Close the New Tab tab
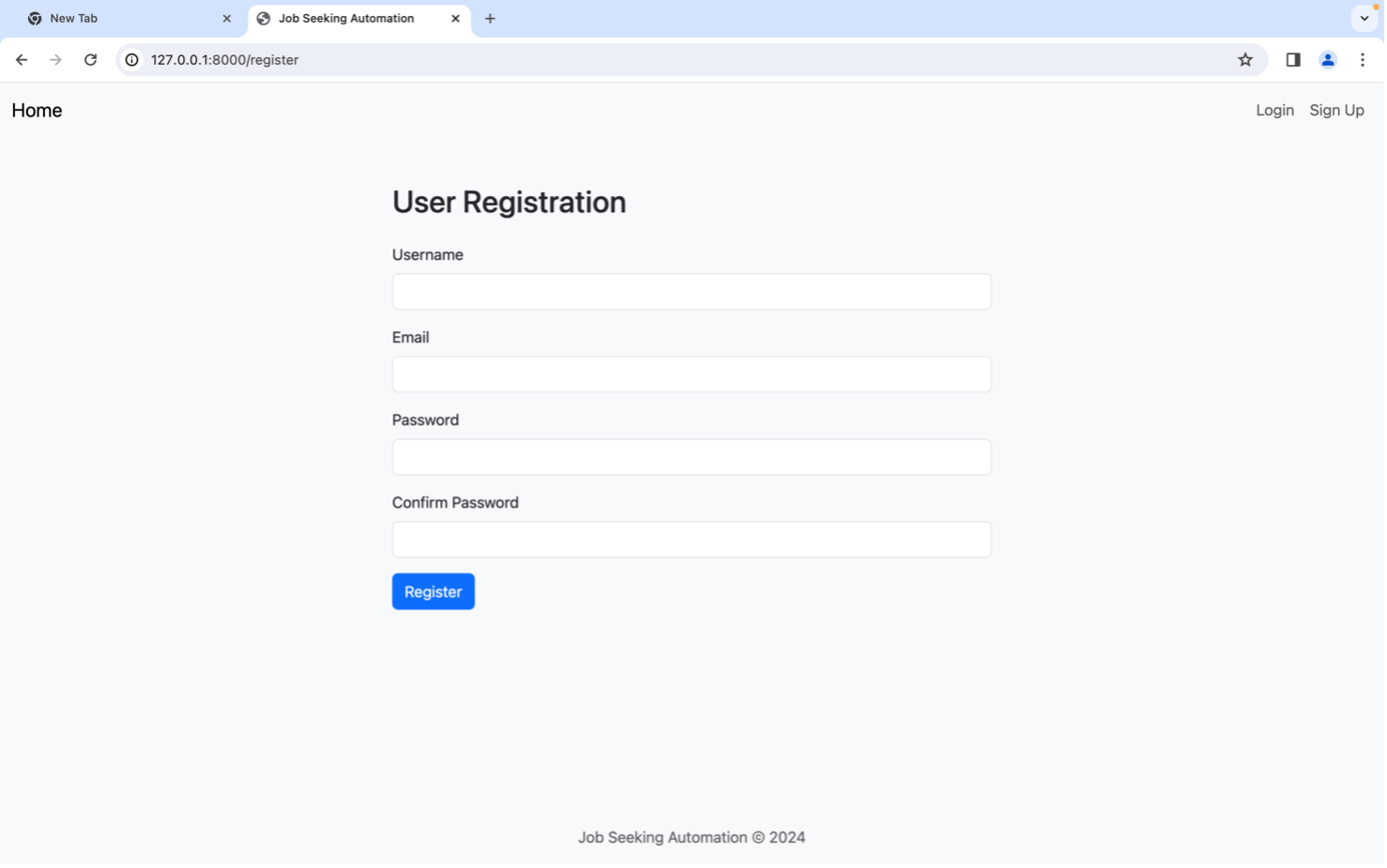 point(226,19)
